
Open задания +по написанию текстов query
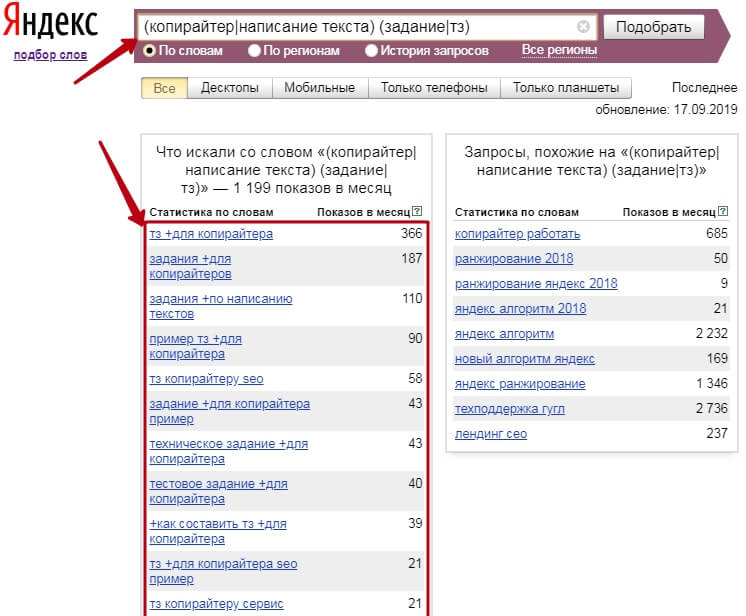(221, 306)
